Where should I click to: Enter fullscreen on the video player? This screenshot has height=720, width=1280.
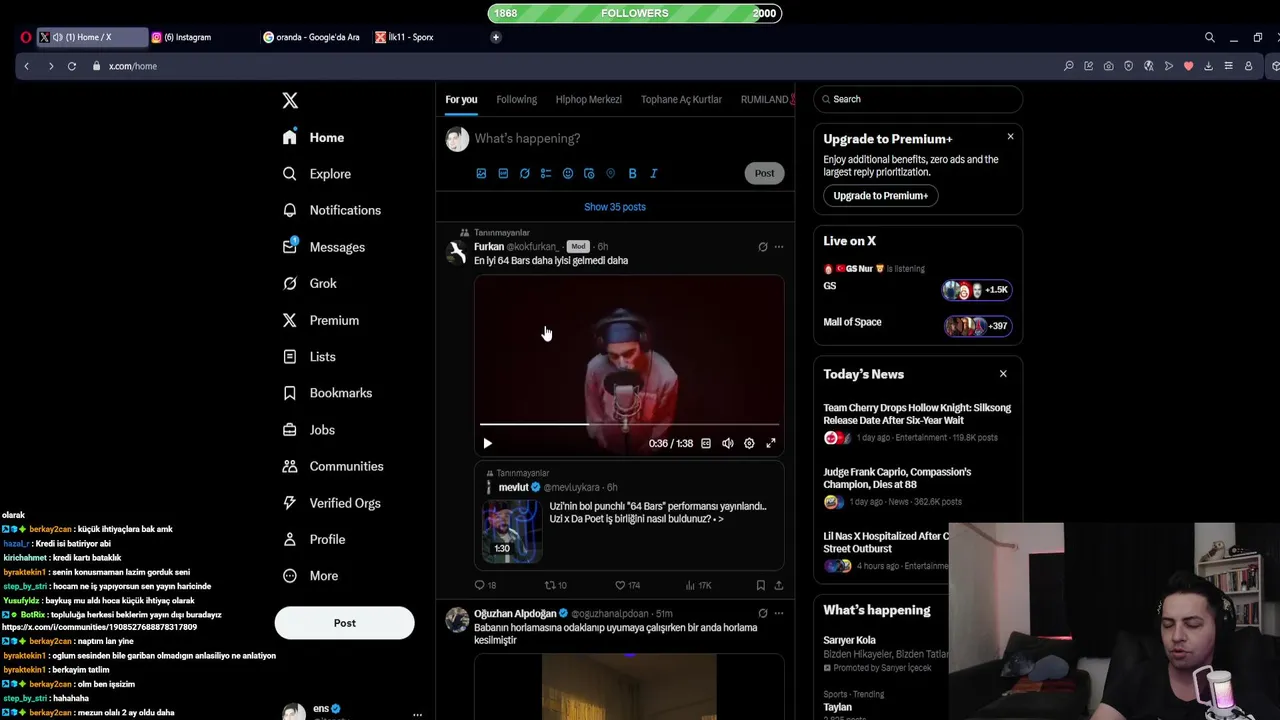tap(771, 443)
